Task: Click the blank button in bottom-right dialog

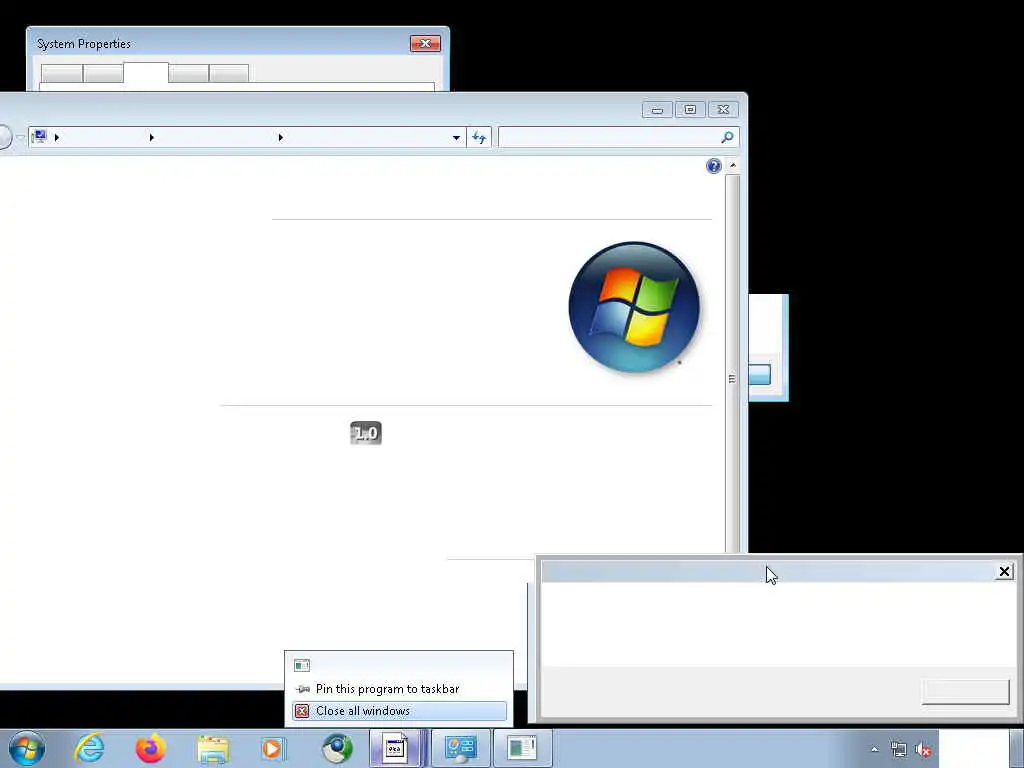Action: [x=965, y=692]
